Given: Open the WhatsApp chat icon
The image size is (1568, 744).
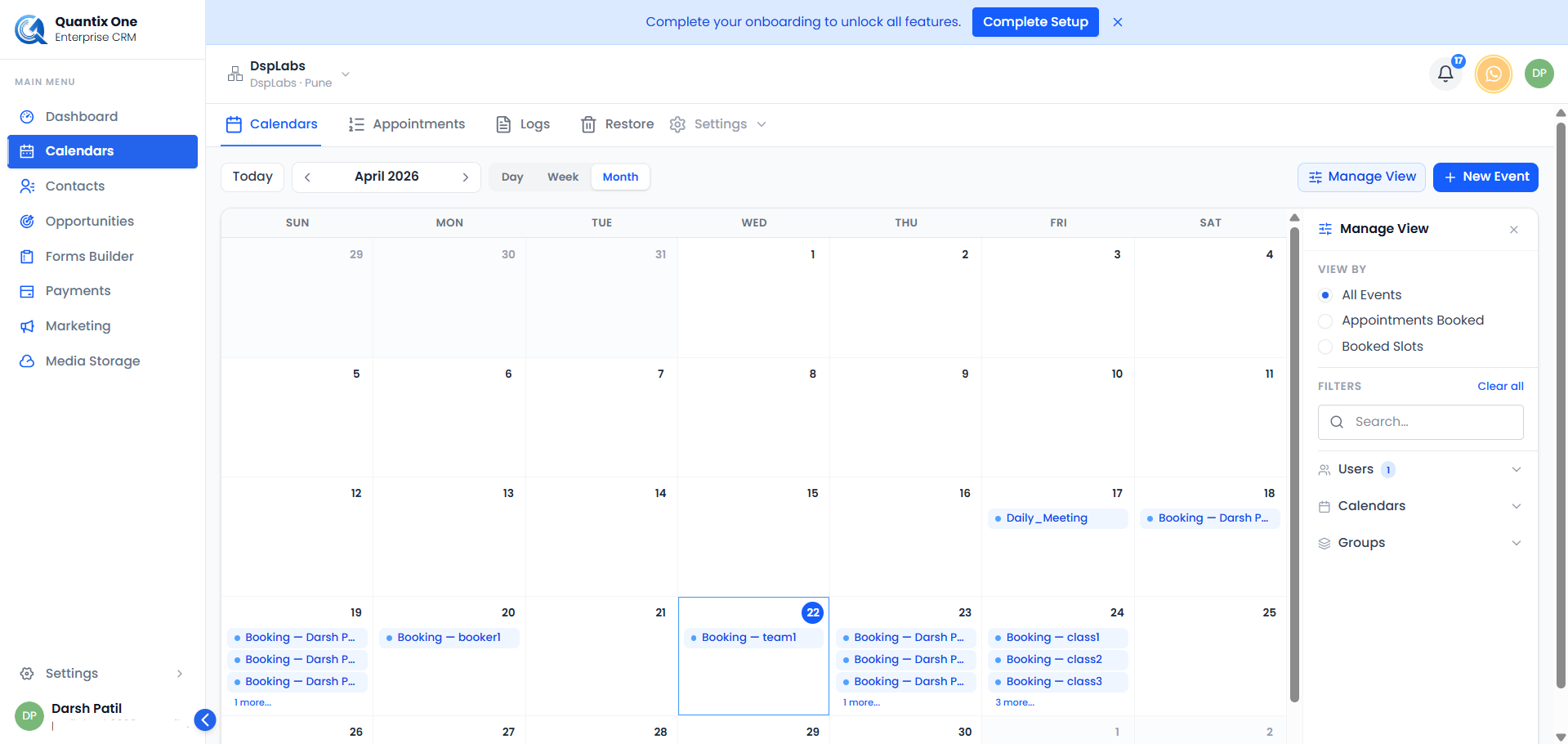Looking at the screenshot, I should pyautogui.click(x=1493, y=74).
